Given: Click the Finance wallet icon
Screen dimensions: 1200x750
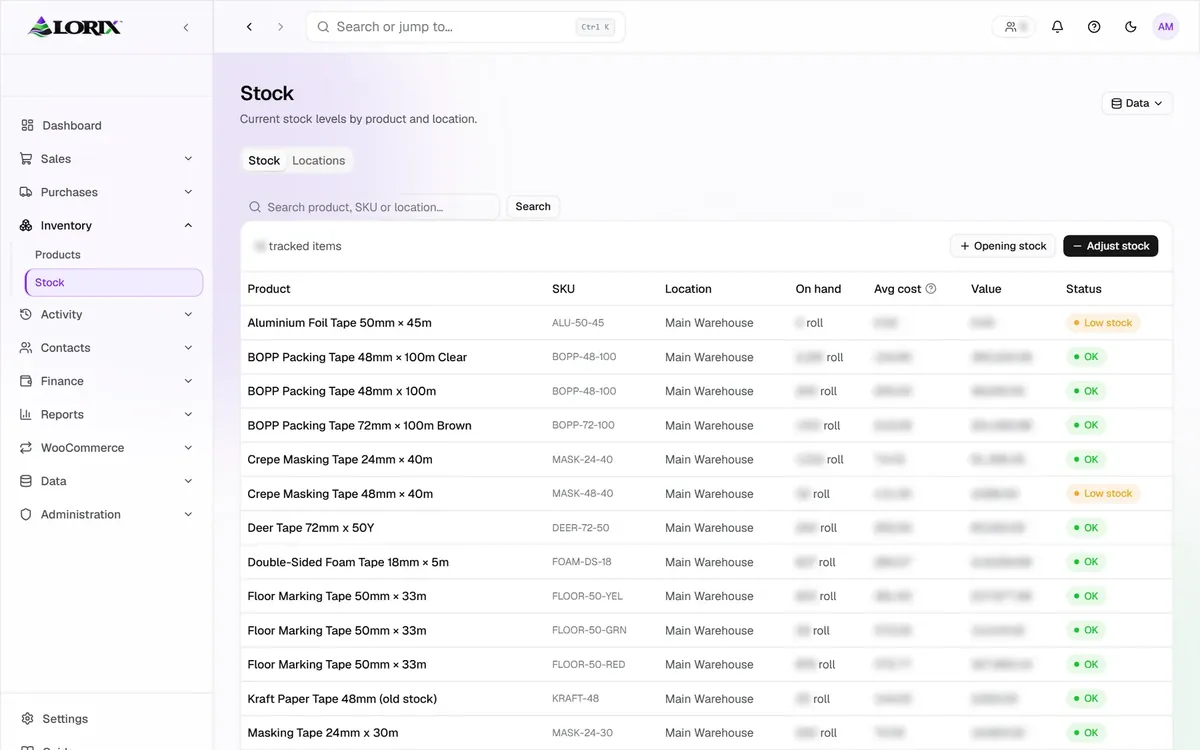Looking at the screenshot, I should 26,381.
